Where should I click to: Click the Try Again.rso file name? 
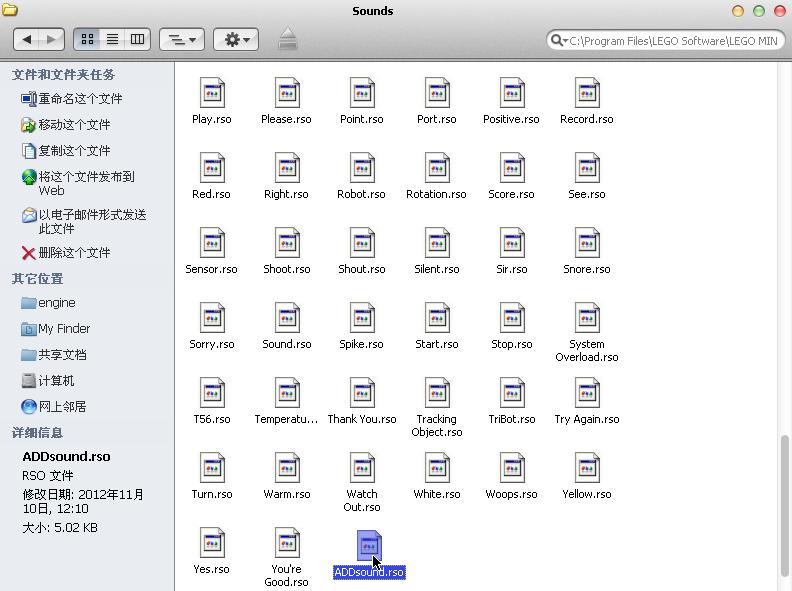click(587, 419)
